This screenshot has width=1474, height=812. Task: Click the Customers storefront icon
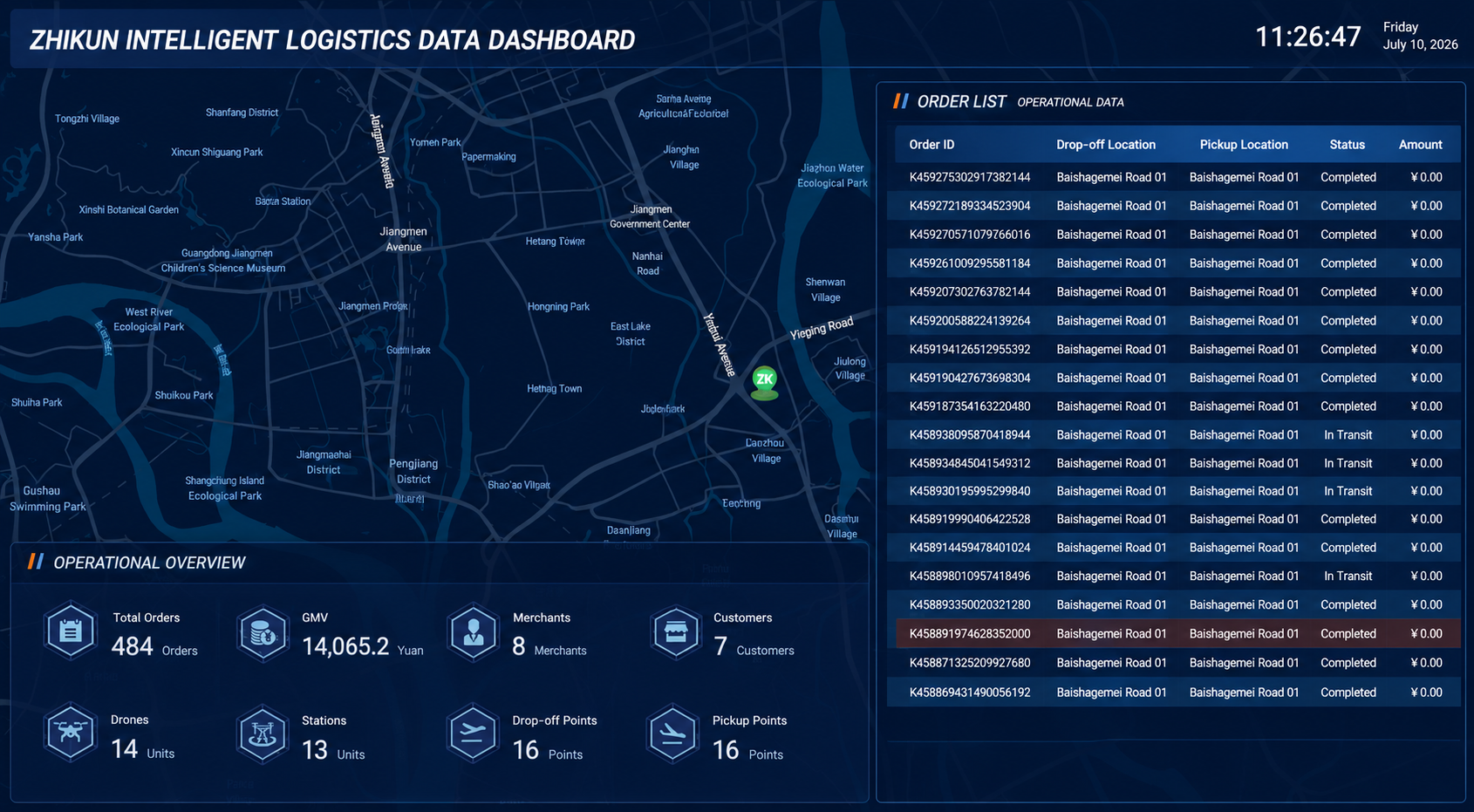pos(676,632)
